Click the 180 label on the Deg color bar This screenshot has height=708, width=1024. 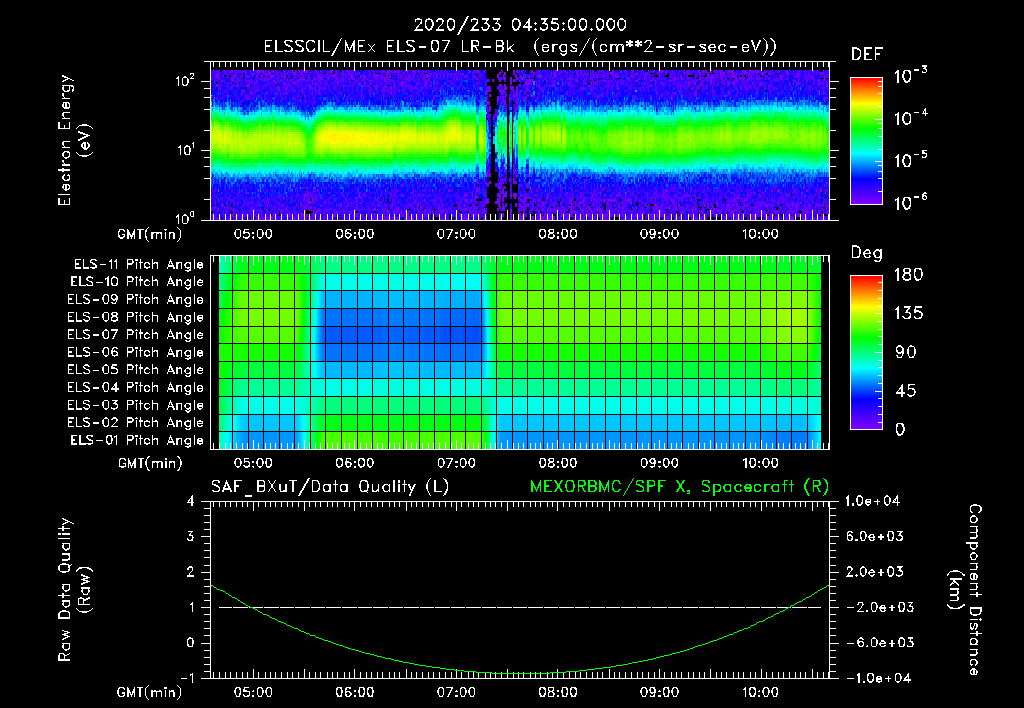(908, 275)
